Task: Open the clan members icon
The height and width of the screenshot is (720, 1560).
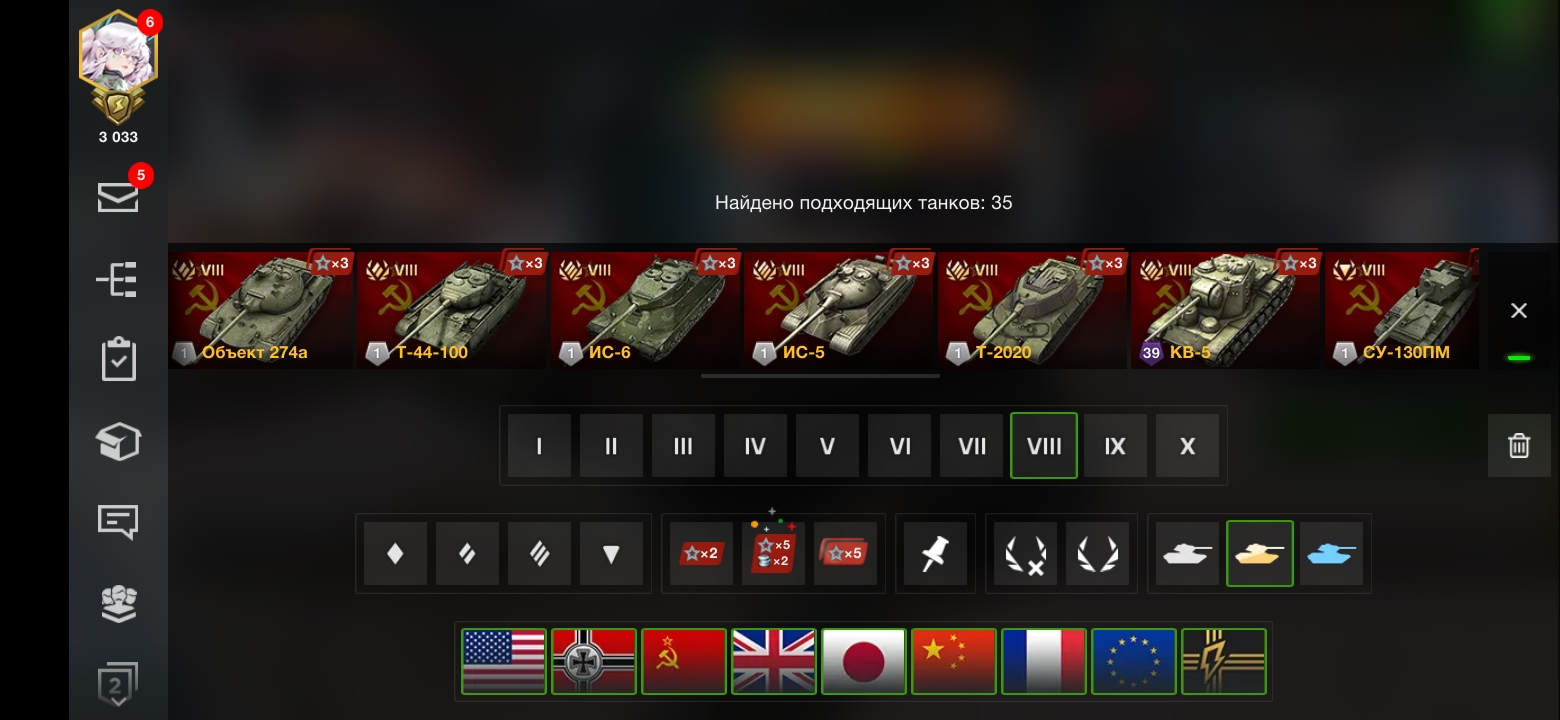Action: pyautogui.click(x=118, y=603)
